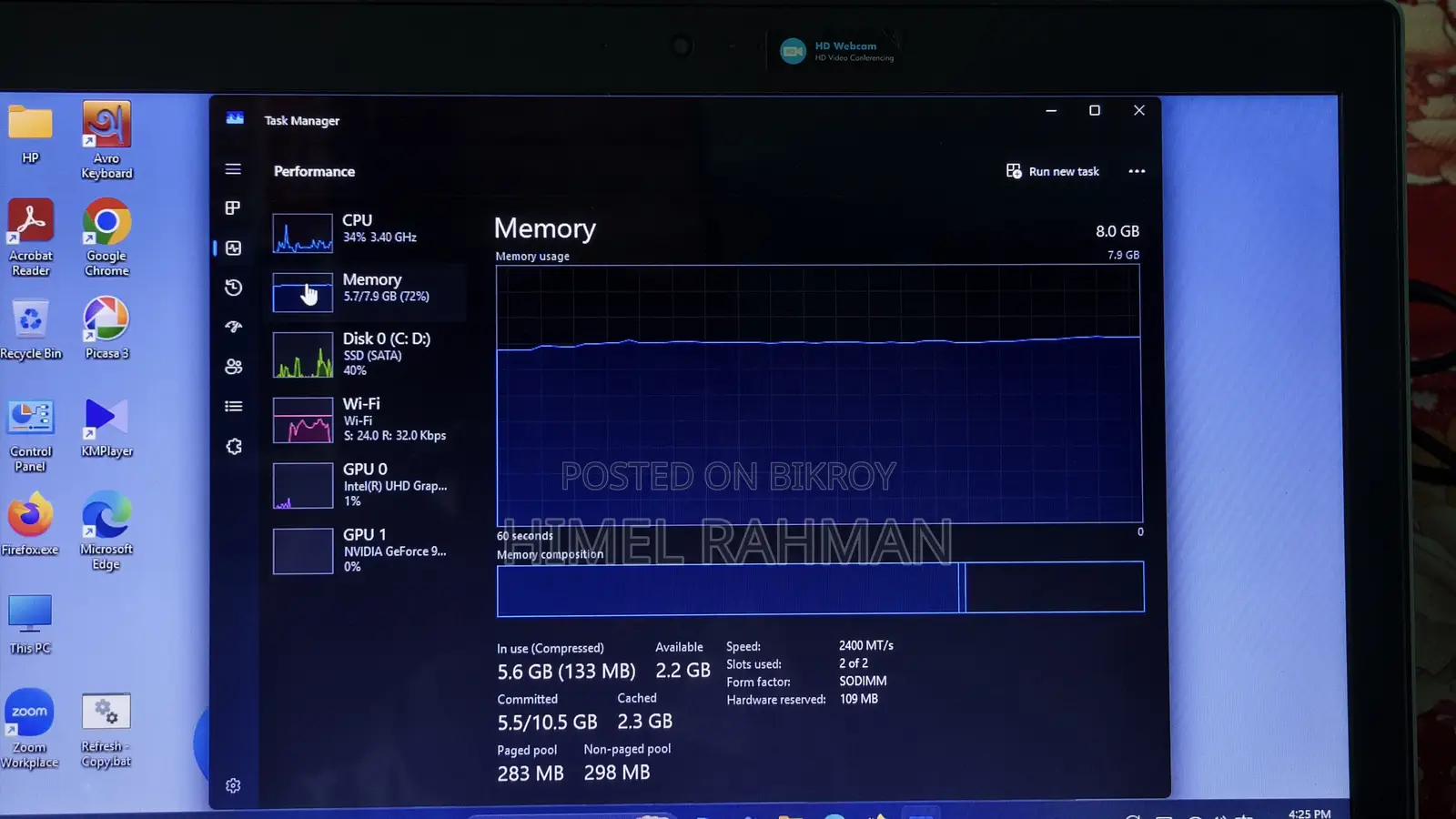Click the 4:25 PM taskbar clock
Image resolution: width=1456 pixels, height=819 pixels.
pyautogui.click(x=1309, y=814)
